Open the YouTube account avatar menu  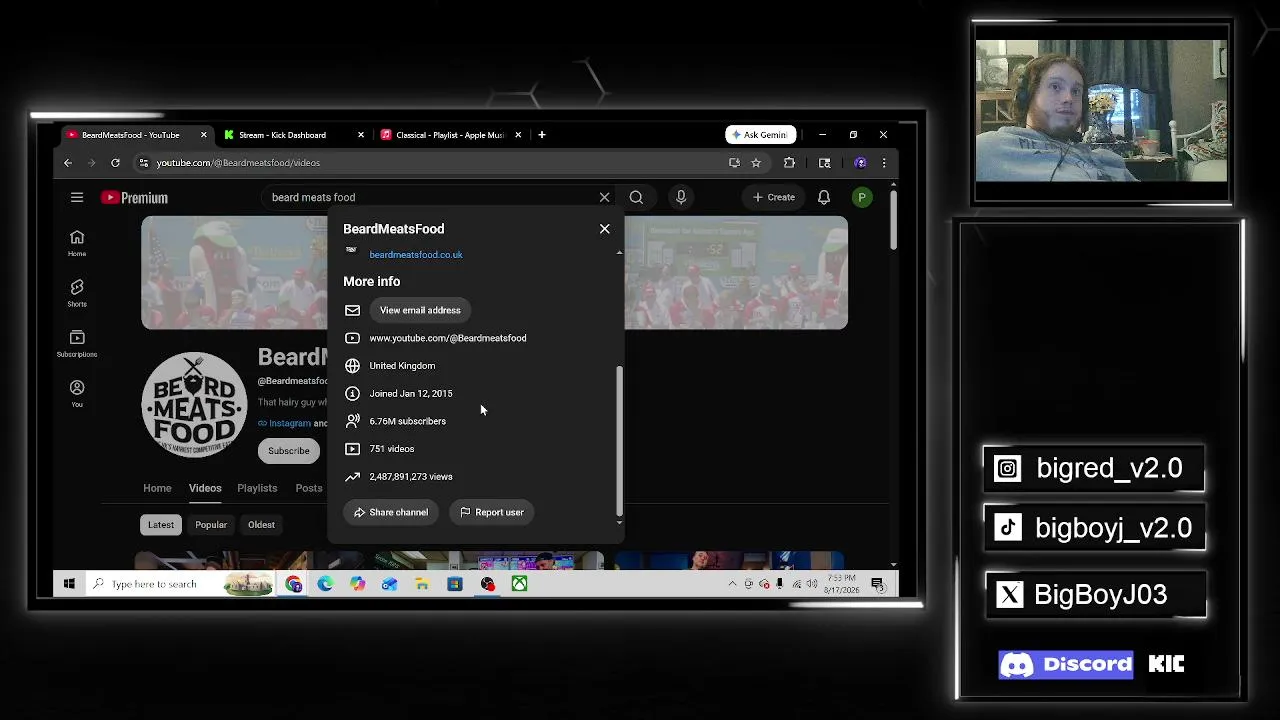(x=862, y=197)
